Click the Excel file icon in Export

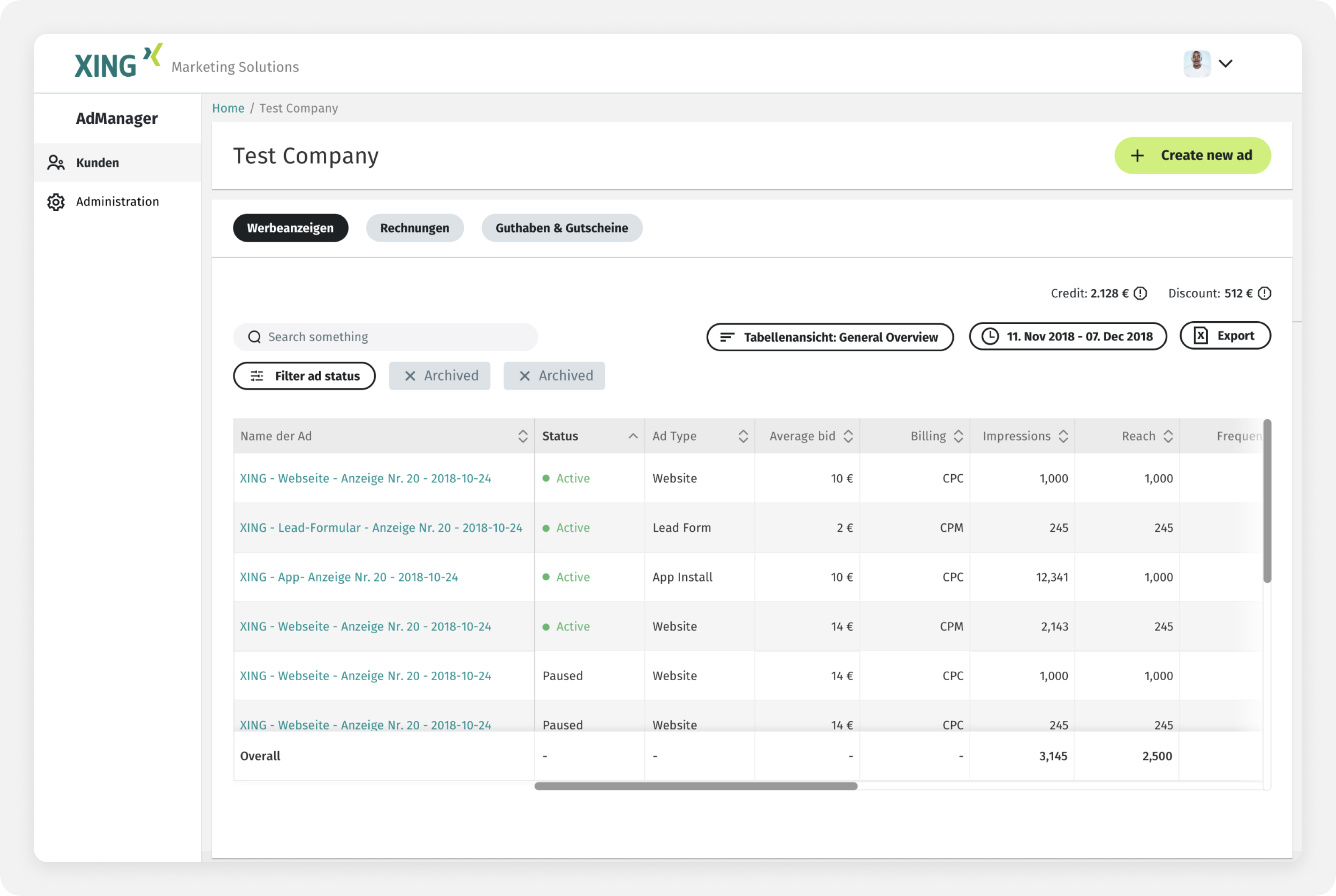click(x=1200, y=335)
